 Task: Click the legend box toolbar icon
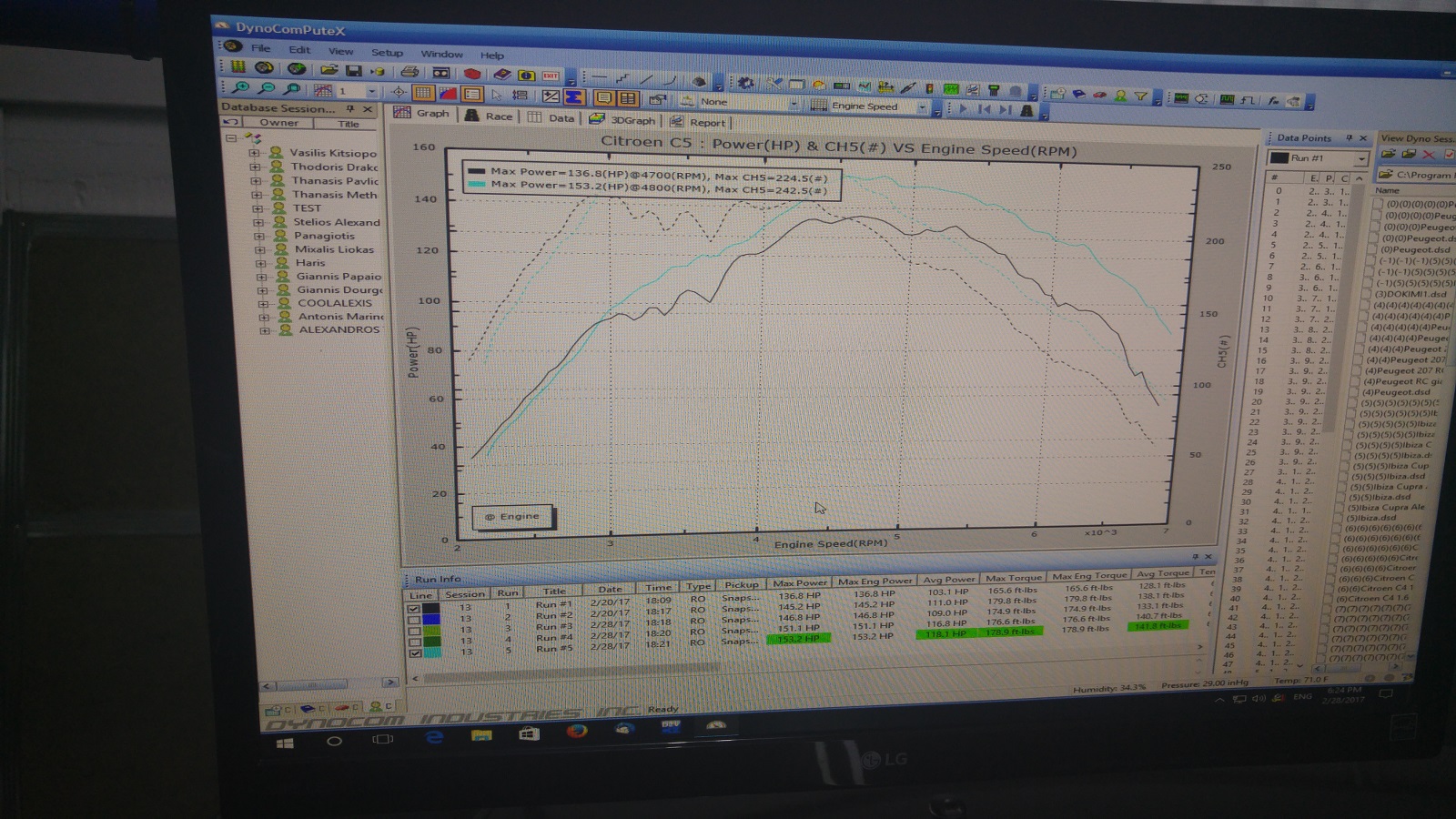click(471, 94)
